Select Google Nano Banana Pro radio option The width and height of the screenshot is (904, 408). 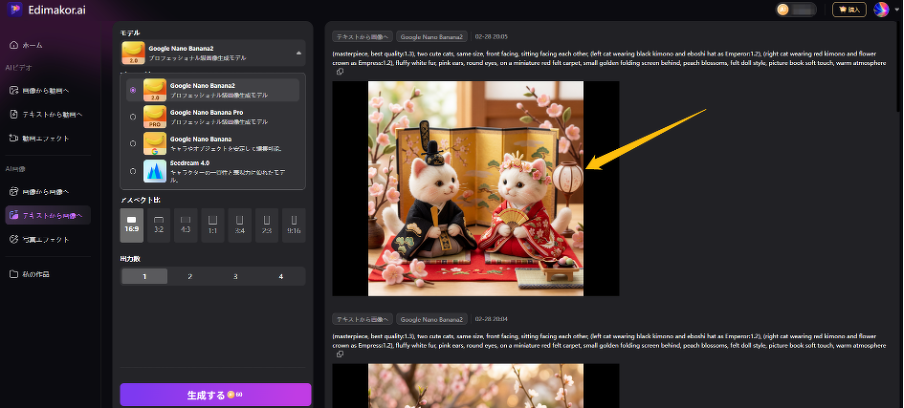pyautogui.click(x=133, y=117)
